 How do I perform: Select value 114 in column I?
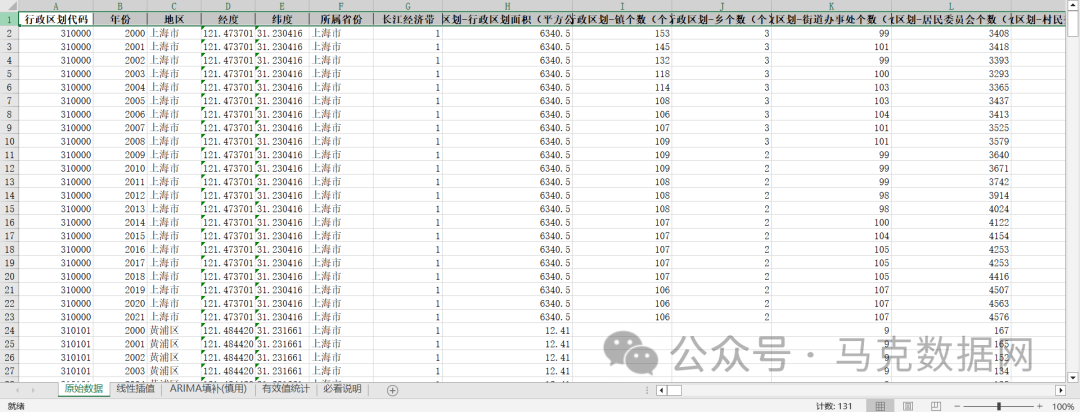click(x=622, y=87)
